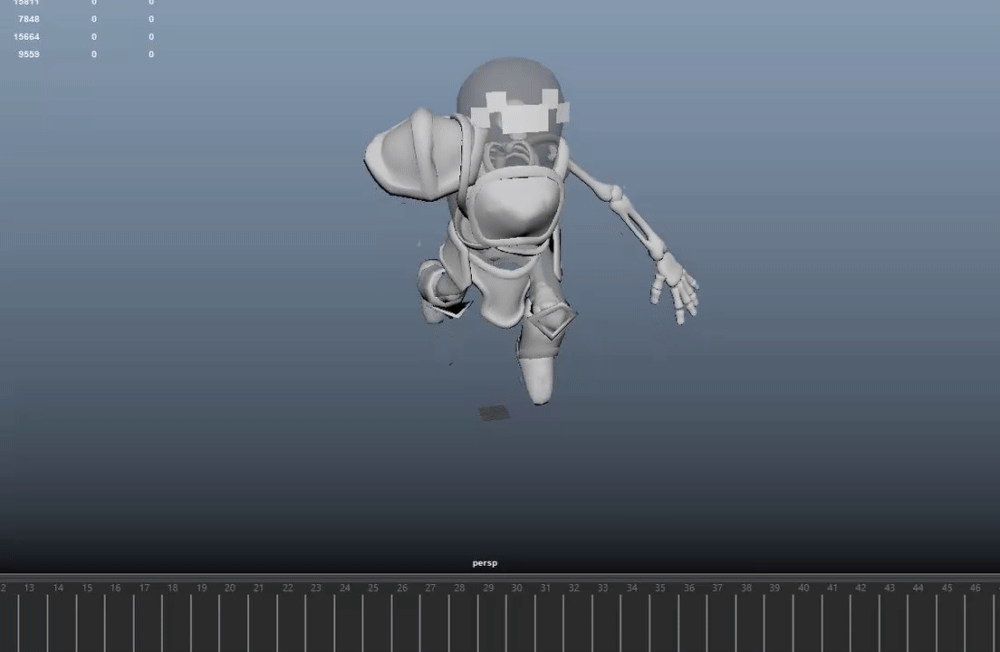
Task: Set playhead at frame 33
Action: pyautogui.click(x=603, y=588)
